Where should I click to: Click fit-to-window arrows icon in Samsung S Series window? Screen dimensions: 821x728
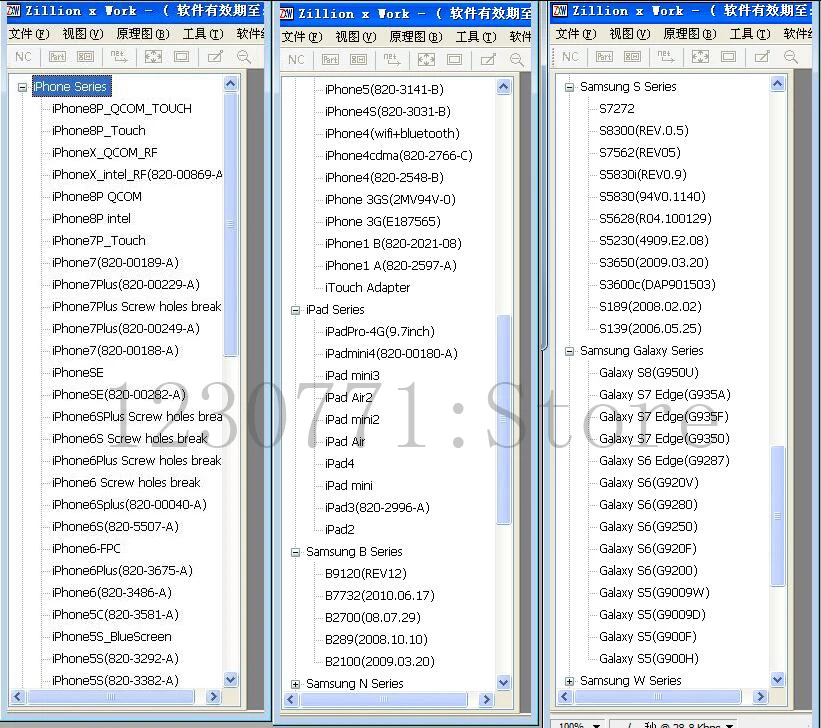pyautogui.click(x=700, y=57)
